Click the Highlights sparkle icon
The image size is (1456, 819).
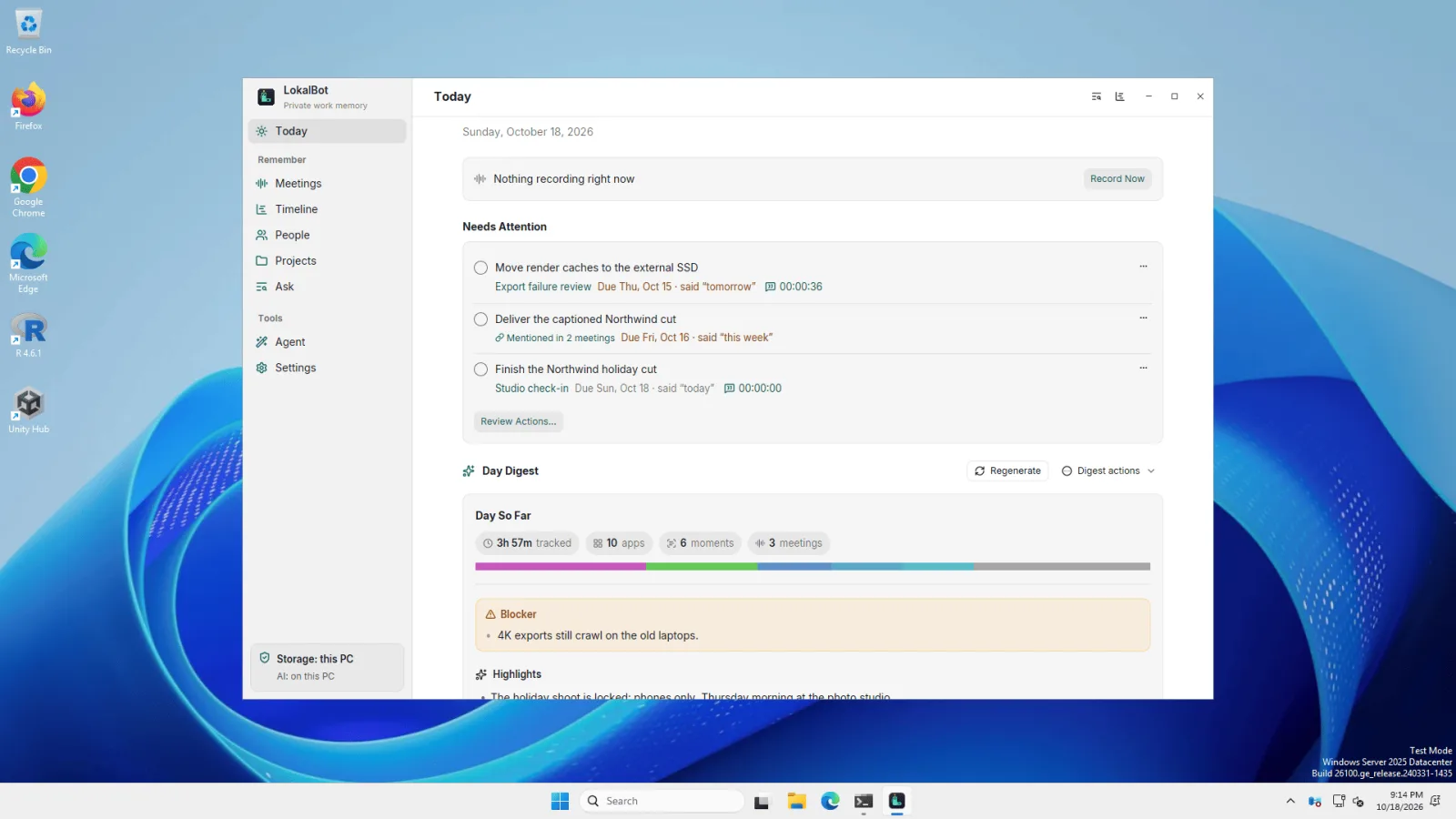point(480,674)
